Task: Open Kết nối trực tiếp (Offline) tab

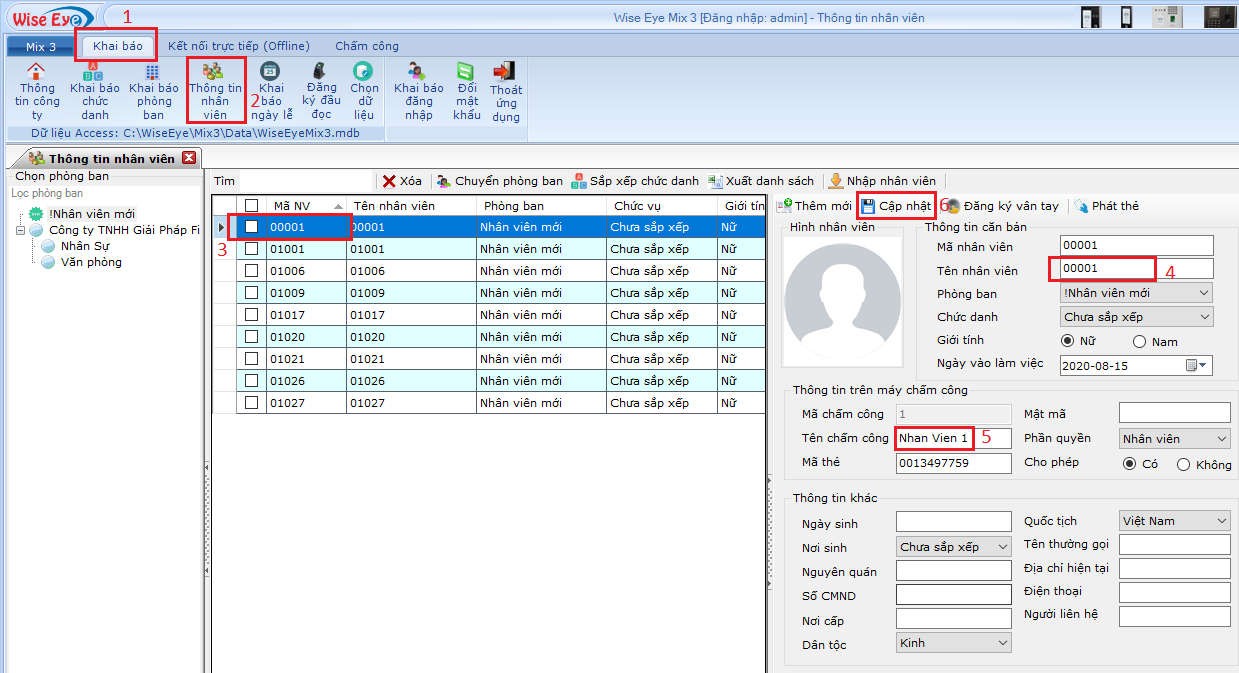Action: pos(238,46)
